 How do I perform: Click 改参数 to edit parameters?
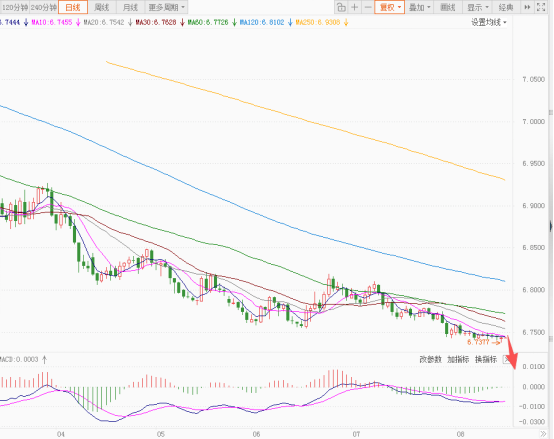click(x=430, y=360)
